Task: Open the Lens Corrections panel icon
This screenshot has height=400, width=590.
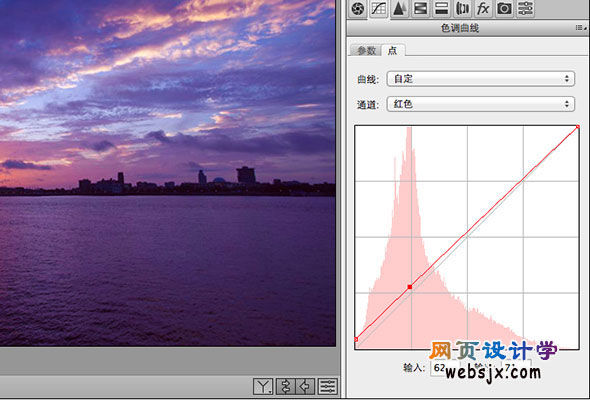Action: pyautogui.click(x=462, y=9)
